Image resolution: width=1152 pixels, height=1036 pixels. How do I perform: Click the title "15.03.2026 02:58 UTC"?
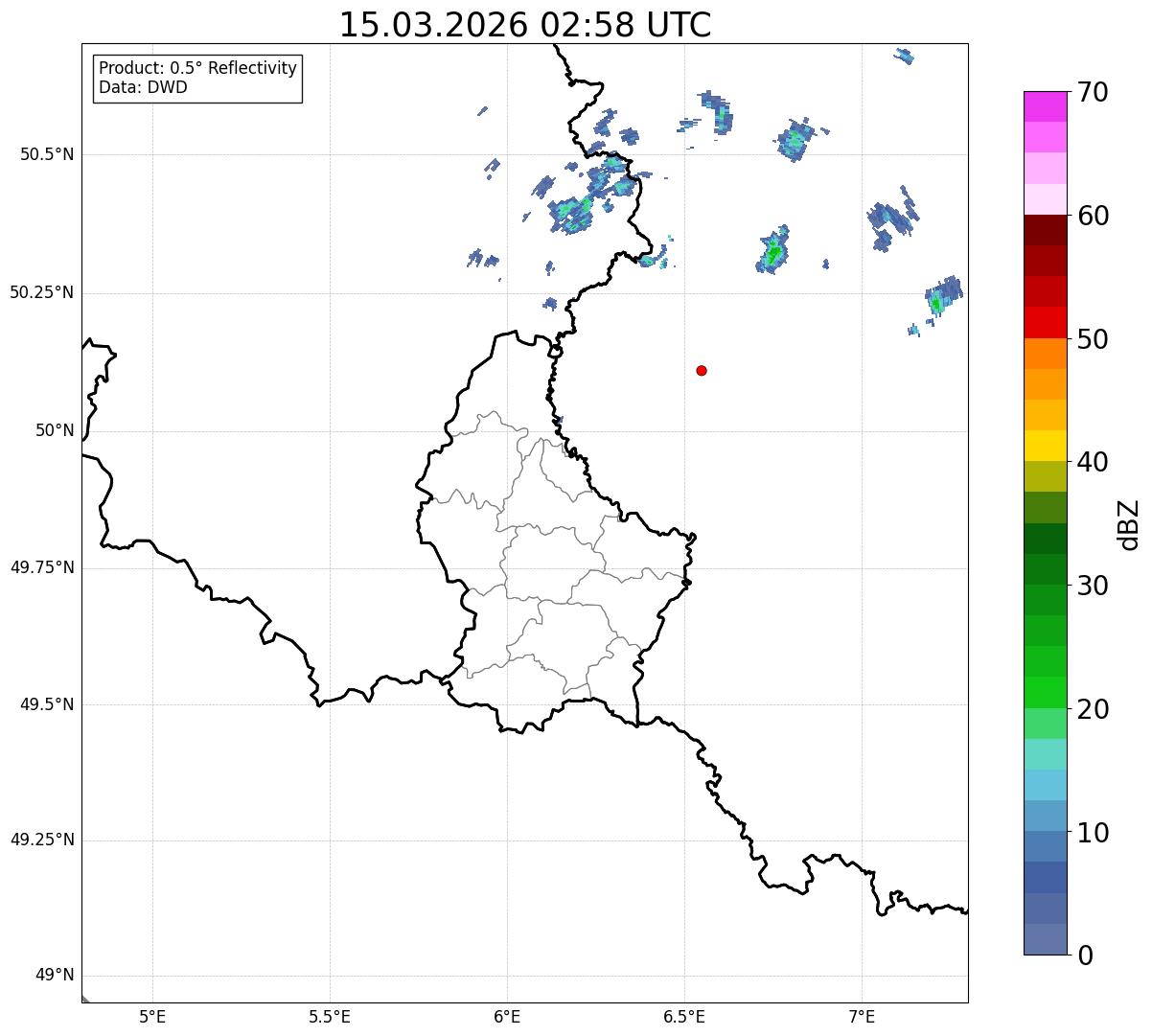tap(525, 25)
